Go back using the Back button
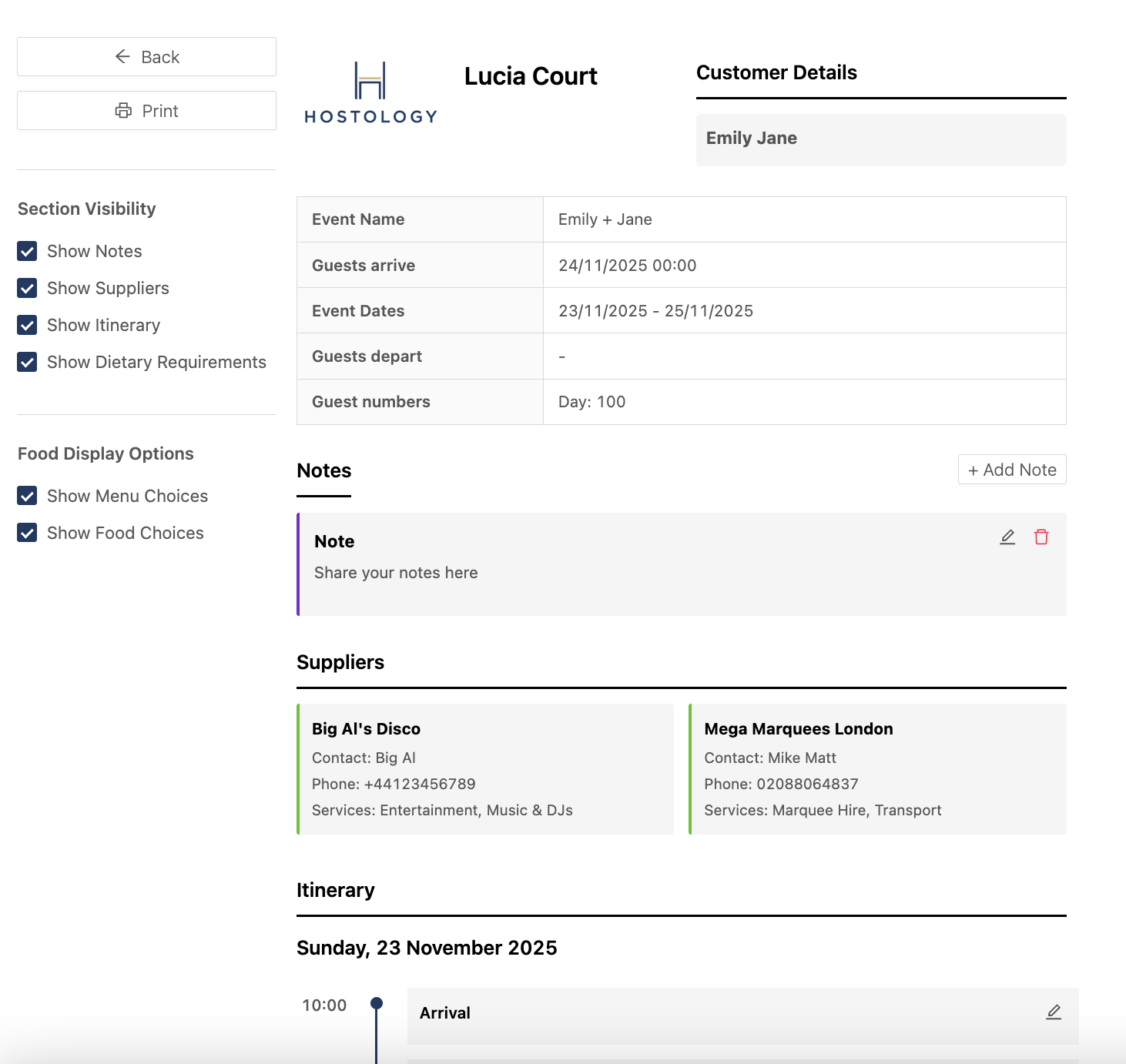Image resolution: width=1126 pixels, height=1064 pixels. click(146, 57)
